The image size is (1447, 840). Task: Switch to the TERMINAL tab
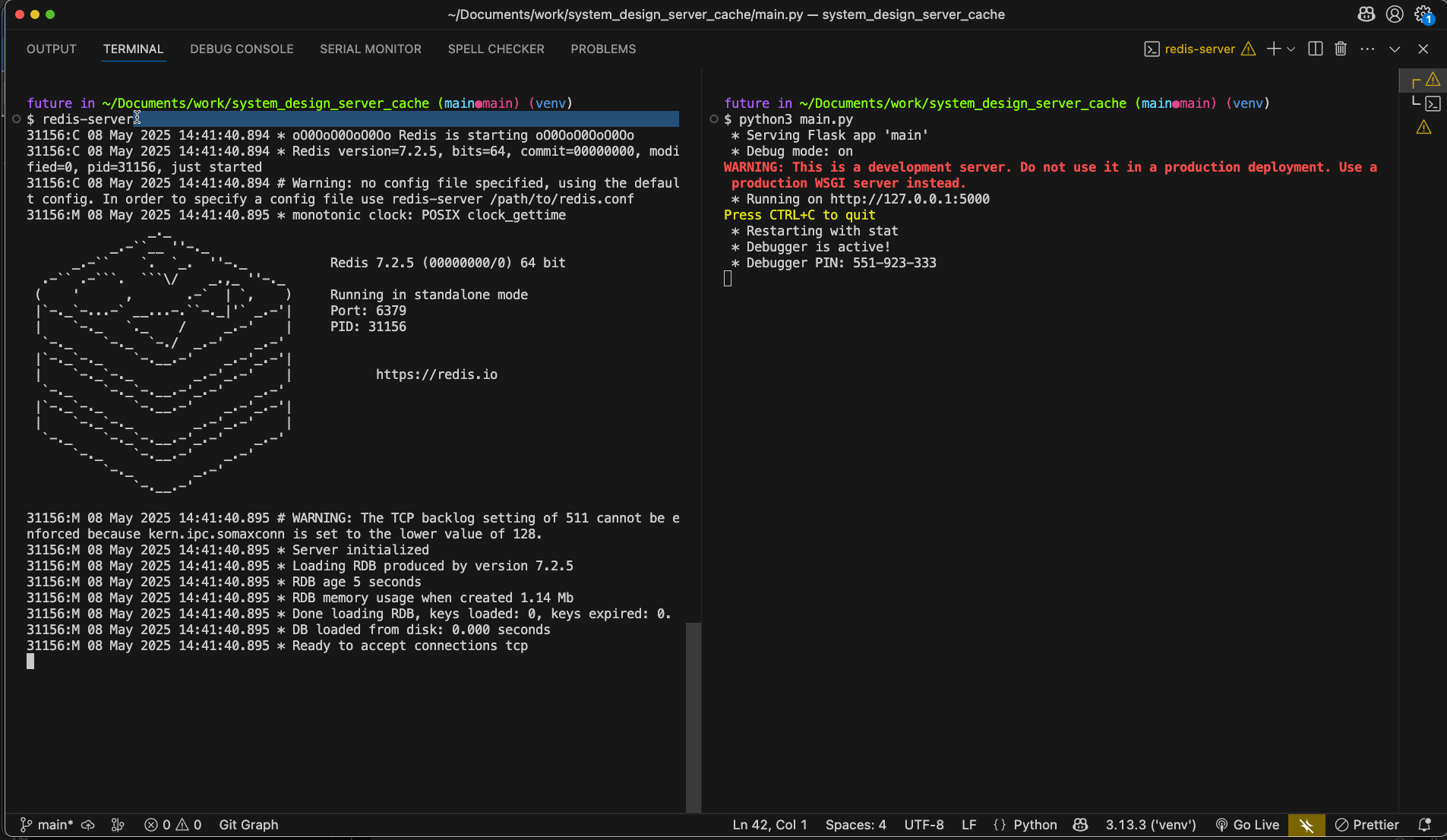click(x=134, y=49)
